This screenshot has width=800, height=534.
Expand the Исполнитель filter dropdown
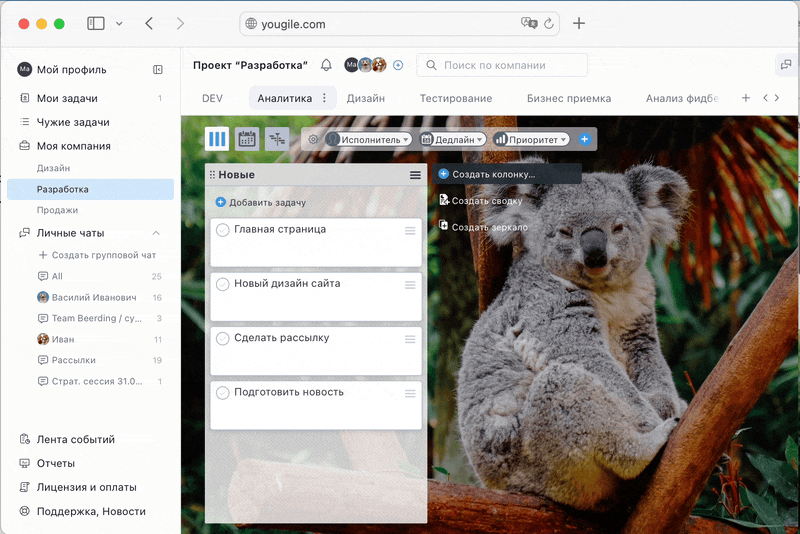click(369, 140)
